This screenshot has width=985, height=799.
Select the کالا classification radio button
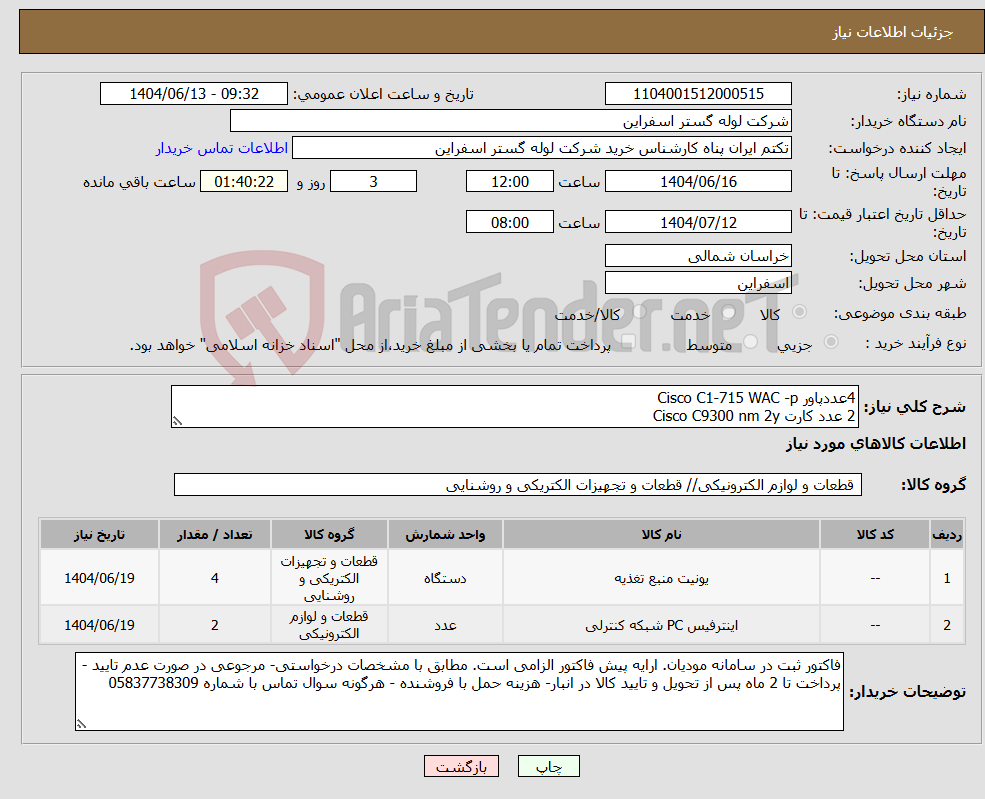click(799, 311)
